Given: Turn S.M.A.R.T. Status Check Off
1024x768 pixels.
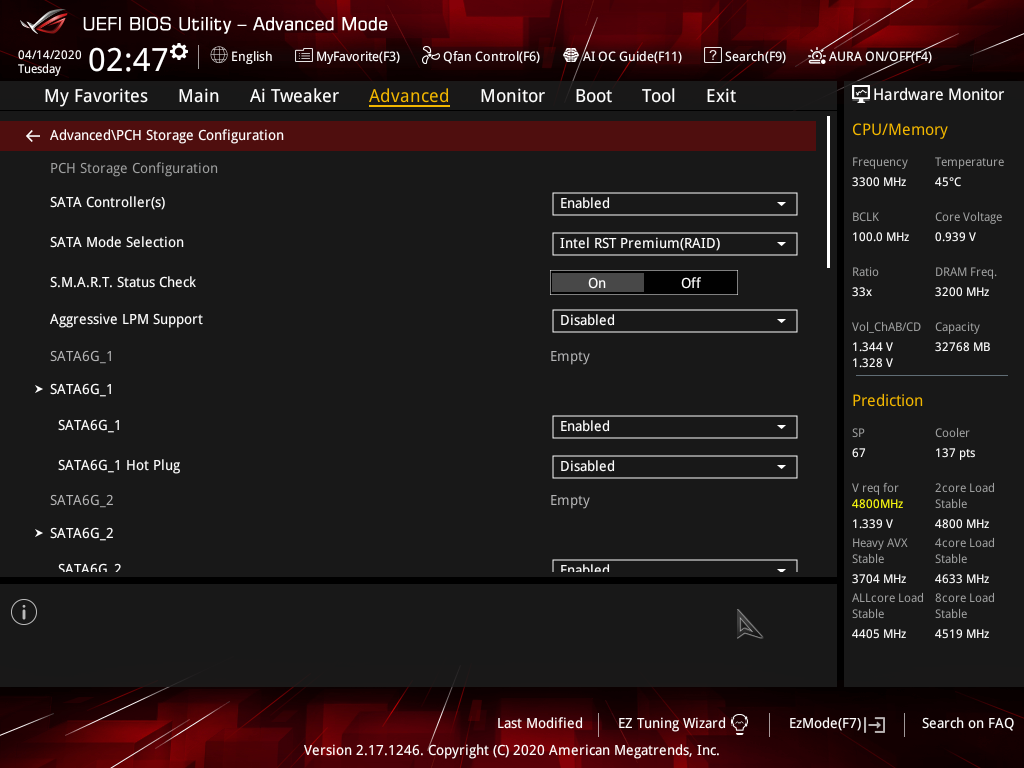Looking at the screenshot, I should click(690, 283).
